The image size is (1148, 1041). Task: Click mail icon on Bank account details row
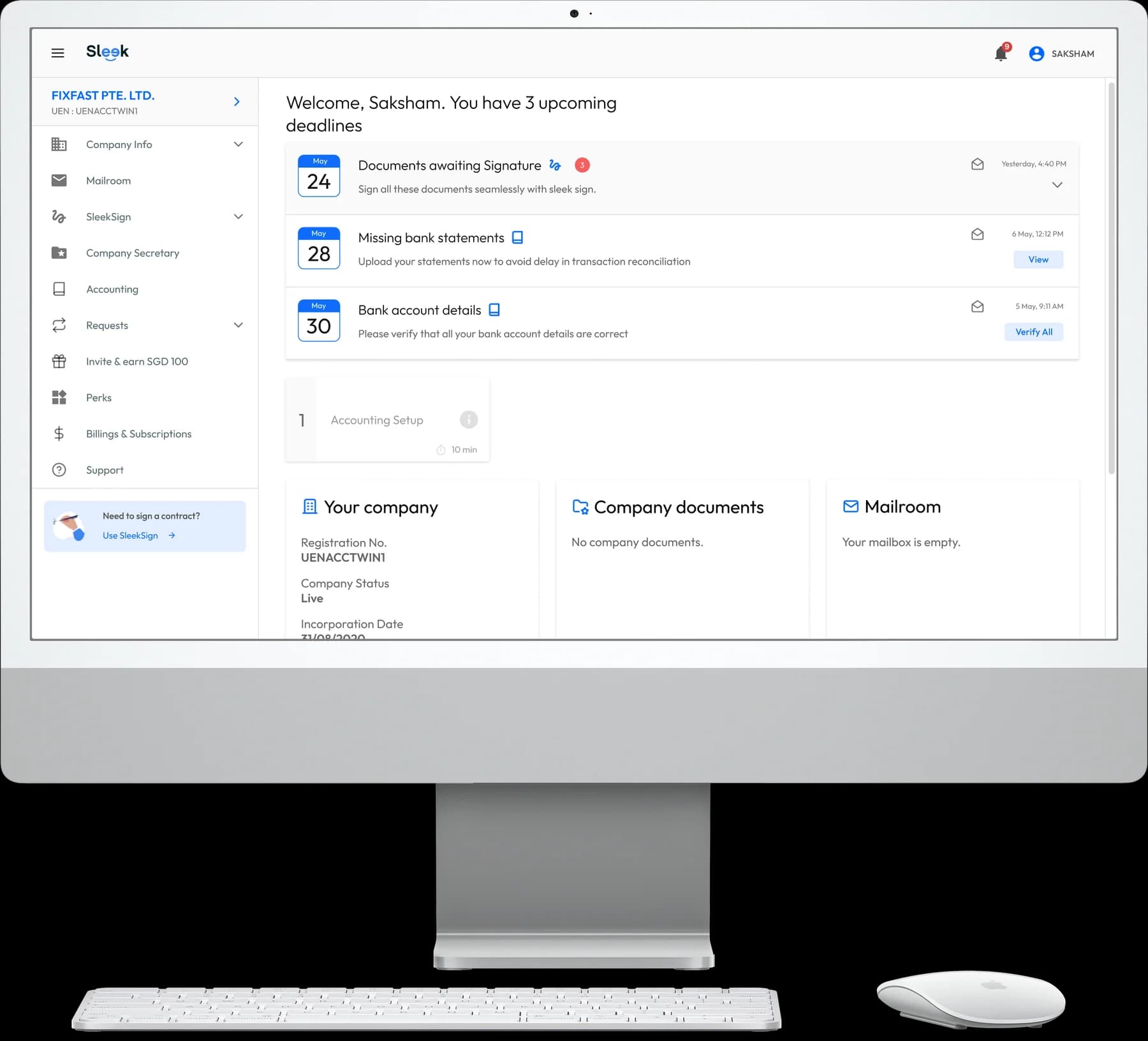point(977,307)
